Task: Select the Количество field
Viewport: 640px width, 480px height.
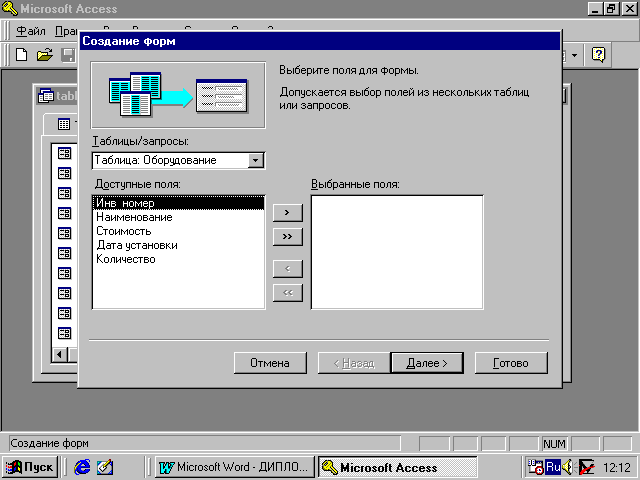Action: pyautogui.click(x=126, y=259)
